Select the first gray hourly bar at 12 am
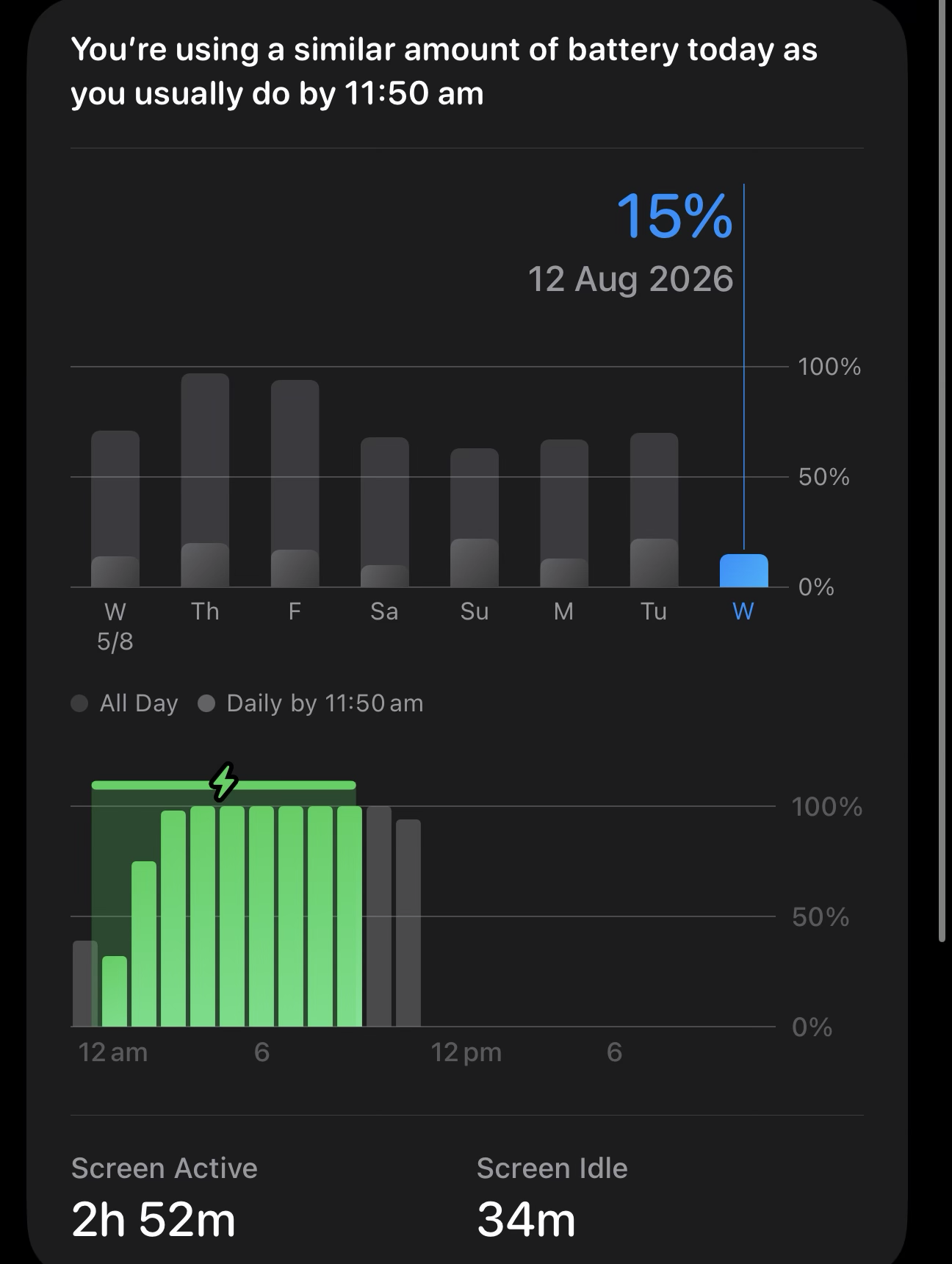 [x=84, y=983]
